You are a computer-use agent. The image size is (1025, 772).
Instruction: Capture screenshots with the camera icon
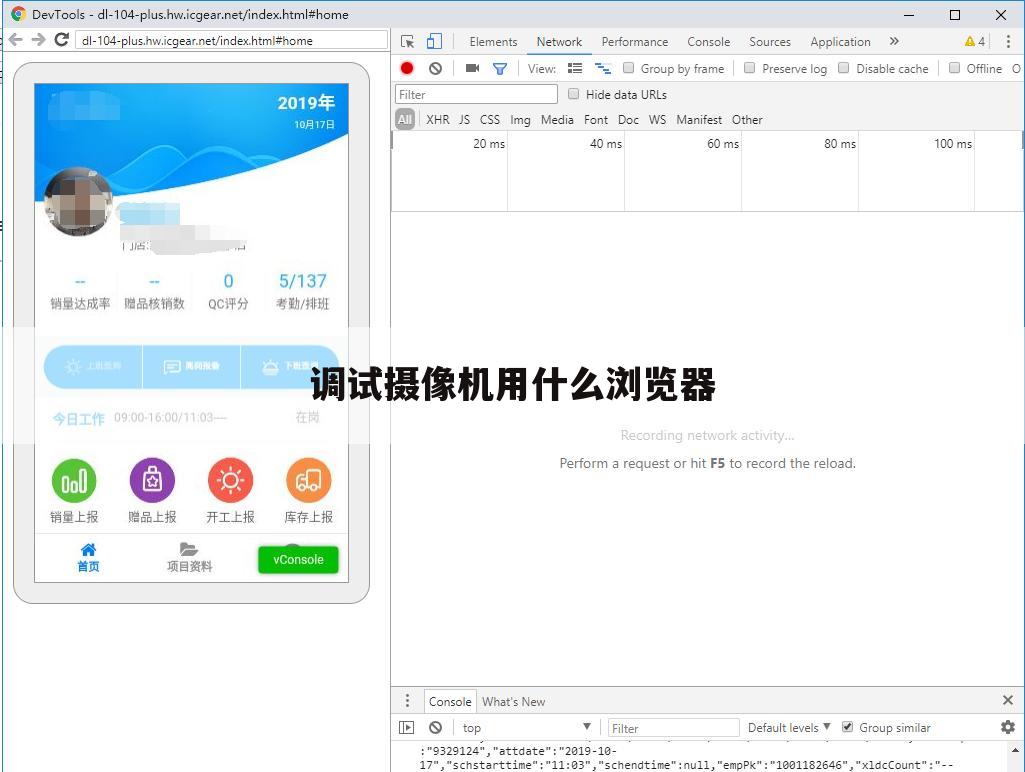tap(472, 68)
